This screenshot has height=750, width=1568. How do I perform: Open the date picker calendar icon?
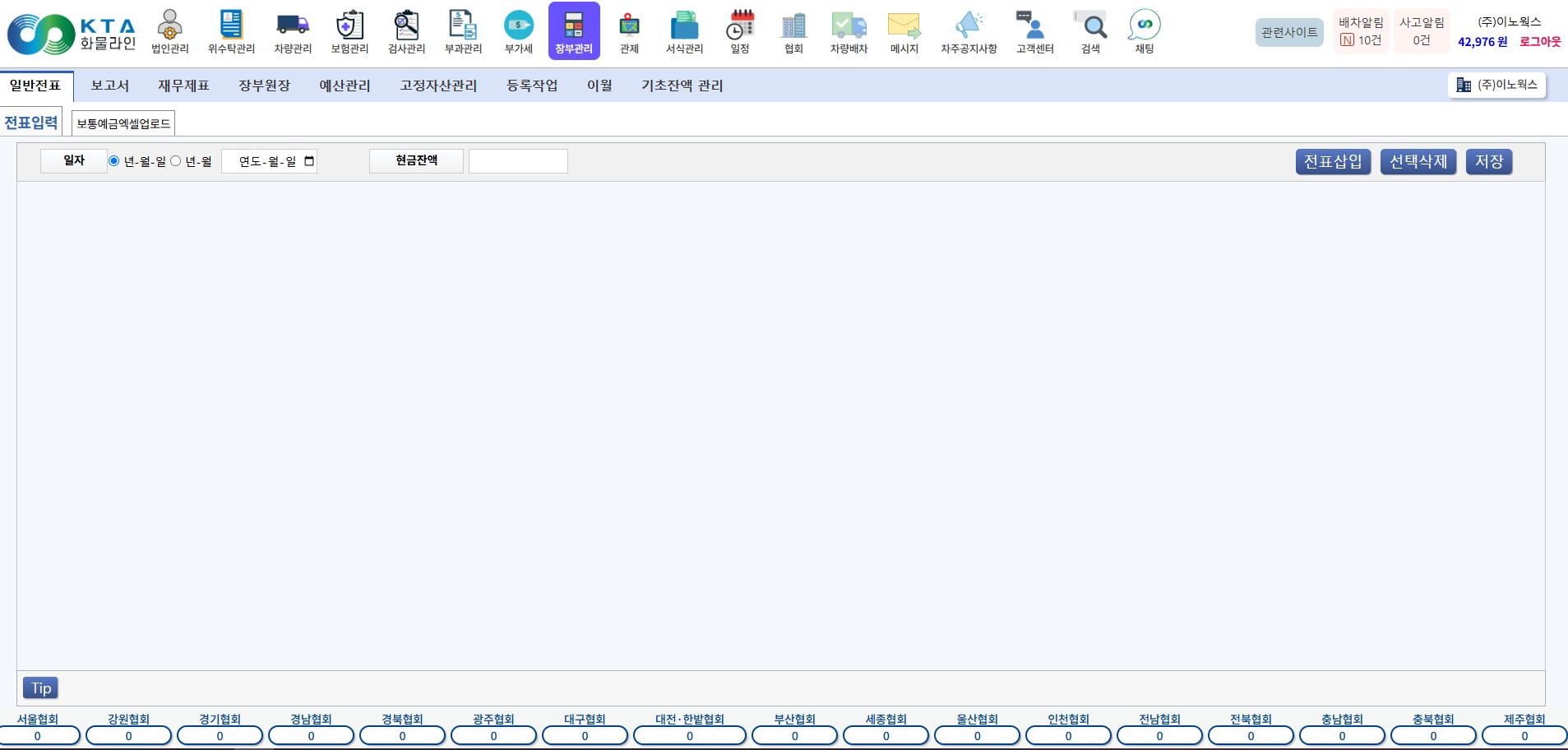tap(309, 161)
